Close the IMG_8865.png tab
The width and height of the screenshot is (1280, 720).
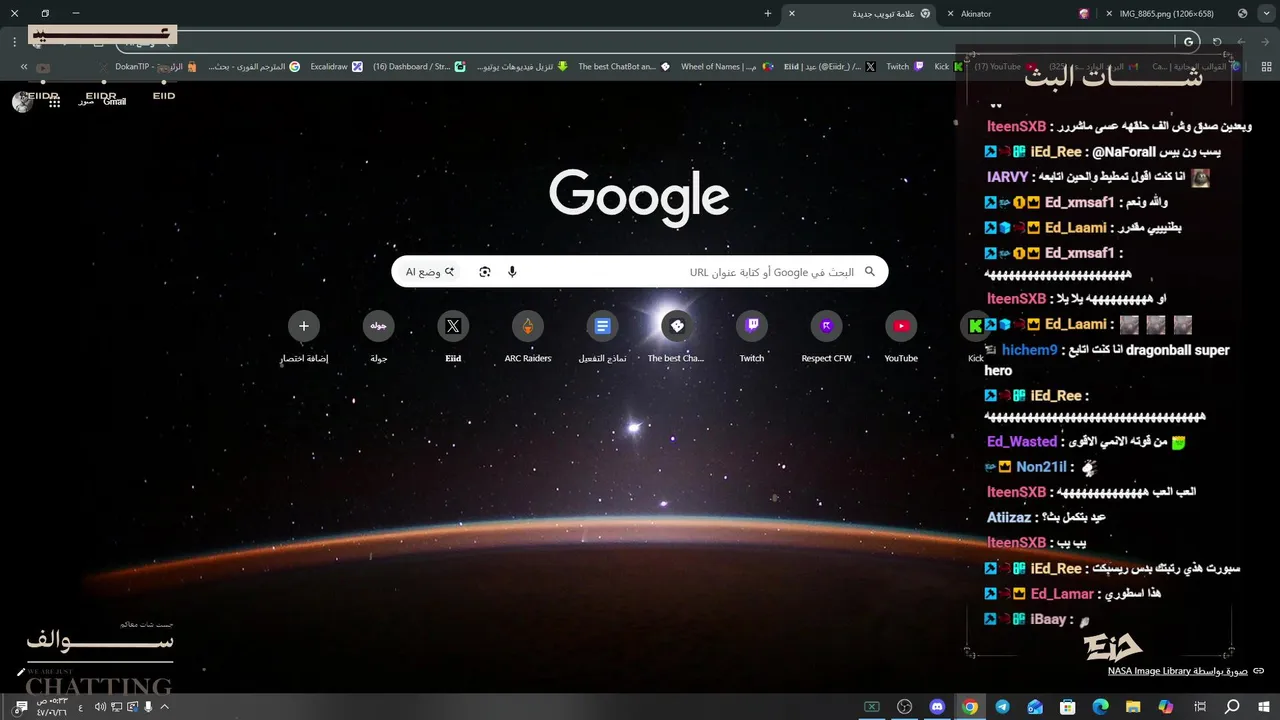point(1109,13)
